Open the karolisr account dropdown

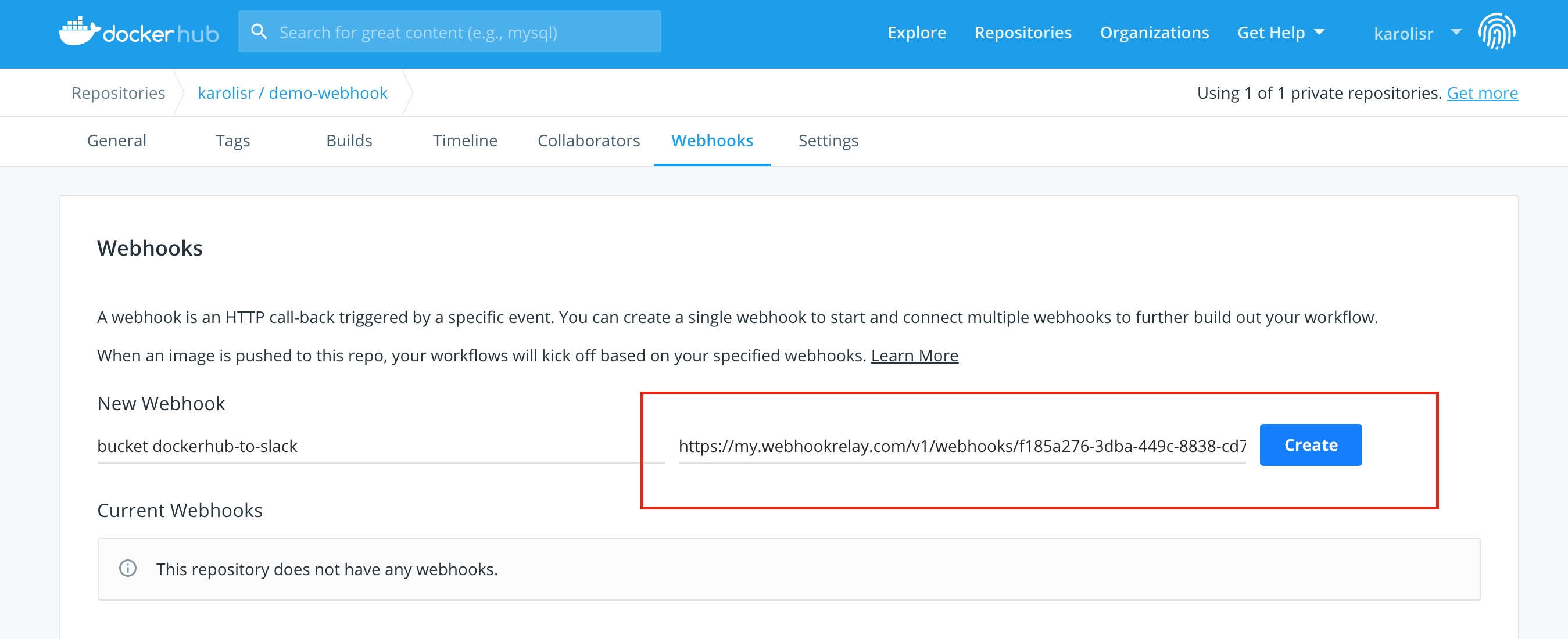[x=1416, y=33]
